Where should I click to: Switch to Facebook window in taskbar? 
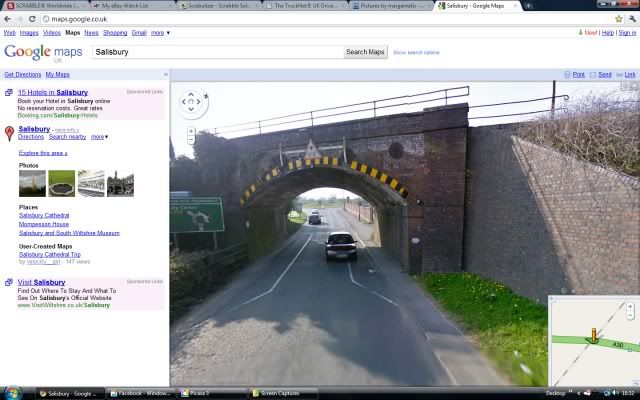click(x=141, y=393)
